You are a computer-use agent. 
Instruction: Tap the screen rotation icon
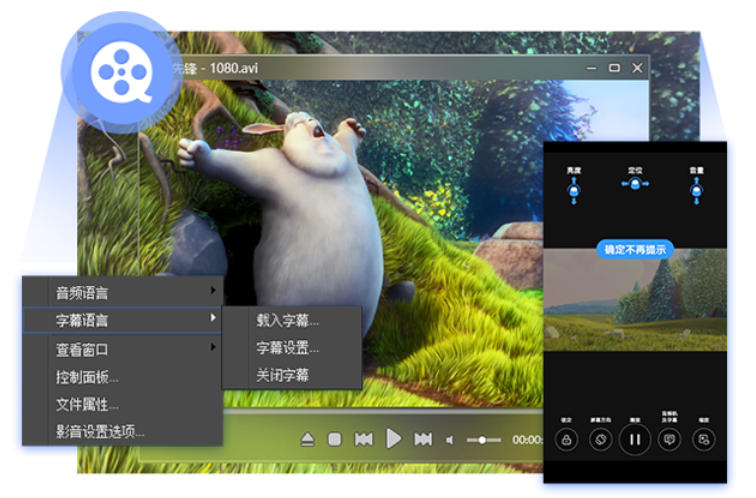click(600, 439)
